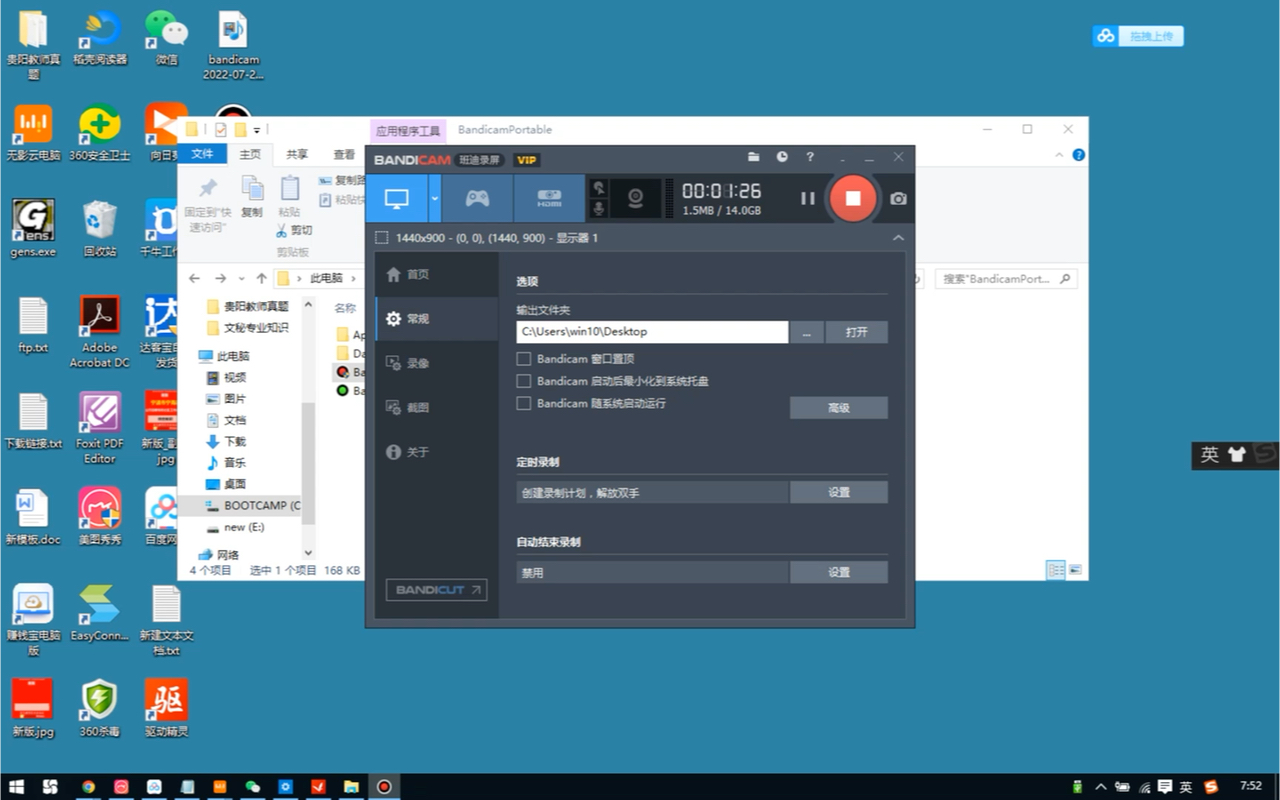
Task: Collapse the 1440x900 display info bar chevron
Action: coord(898,238)
